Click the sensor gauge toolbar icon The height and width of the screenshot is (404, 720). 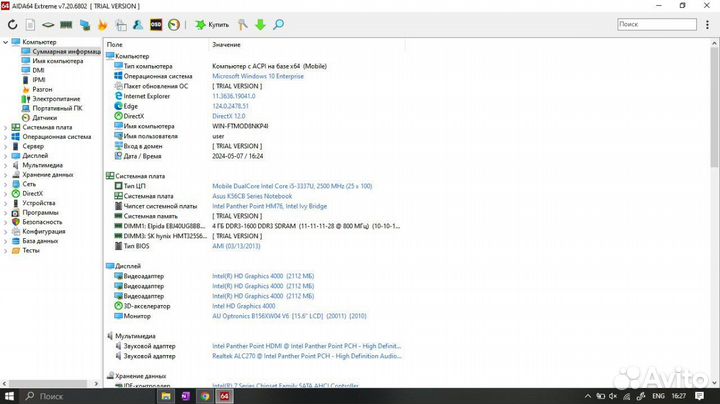point(174,25)
